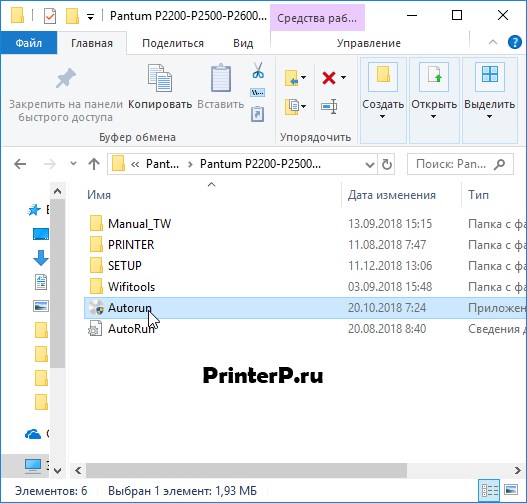The width and height of the screenshot is (527, 503).
Task: Click the Copy to folder icon
Action: coord(291,107)
